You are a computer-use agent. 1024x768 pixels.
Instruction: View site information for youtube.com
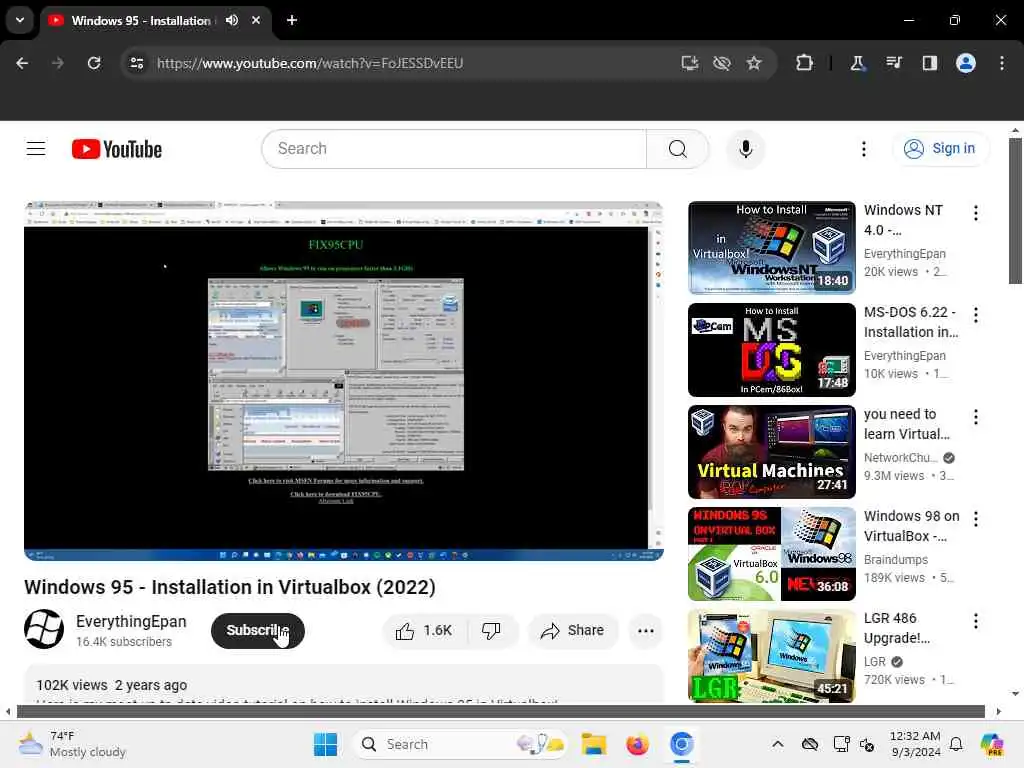click(x=136, y=63)
